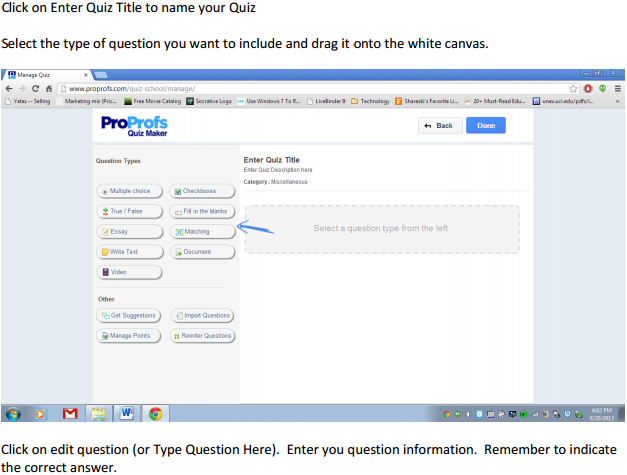Go to browser home icon
This screenshot has width=627, height=475.
[49, 89]
